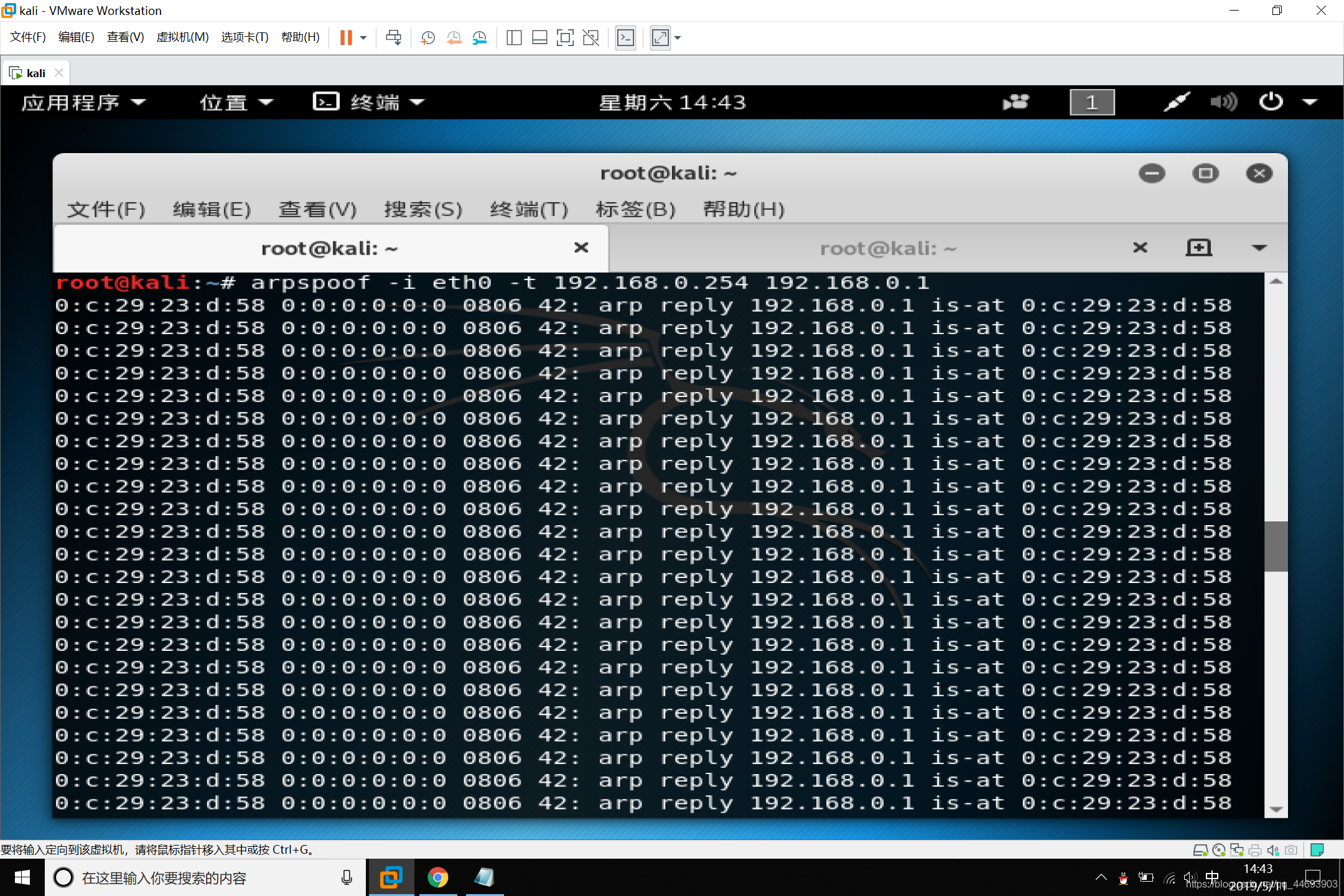Open the dropdown arrow beside the pause button
The height and width of the screenshot is (896, 1344).
coord(363,38)
